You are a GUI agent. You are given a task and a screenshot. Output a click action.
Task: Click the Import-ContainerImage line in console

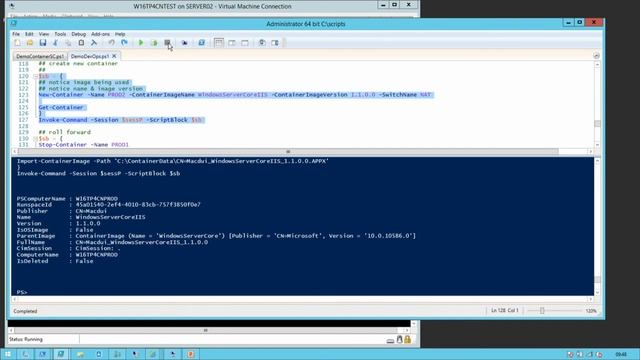pos(173,161)
